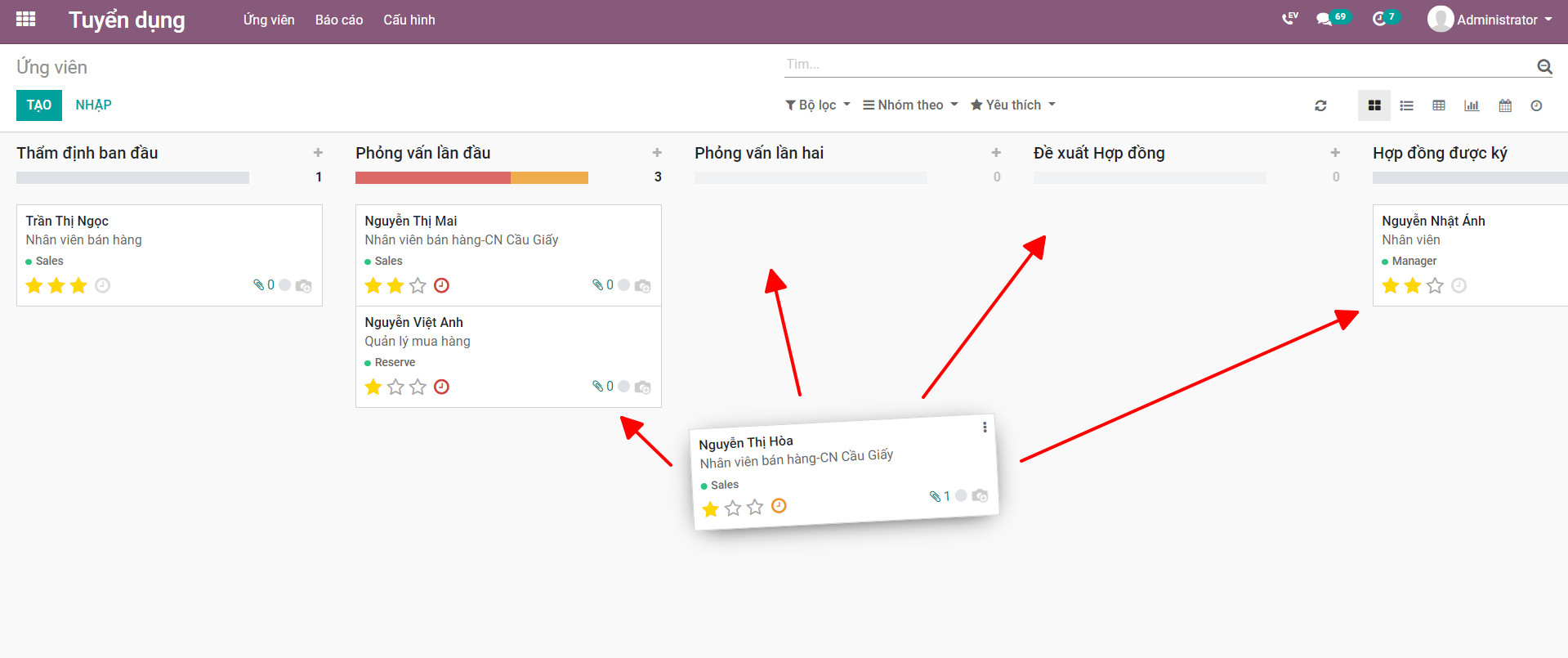Set second star on Nguyễn Thị Hòa card
The image size is (1568, 658).
tap(733, 508)
